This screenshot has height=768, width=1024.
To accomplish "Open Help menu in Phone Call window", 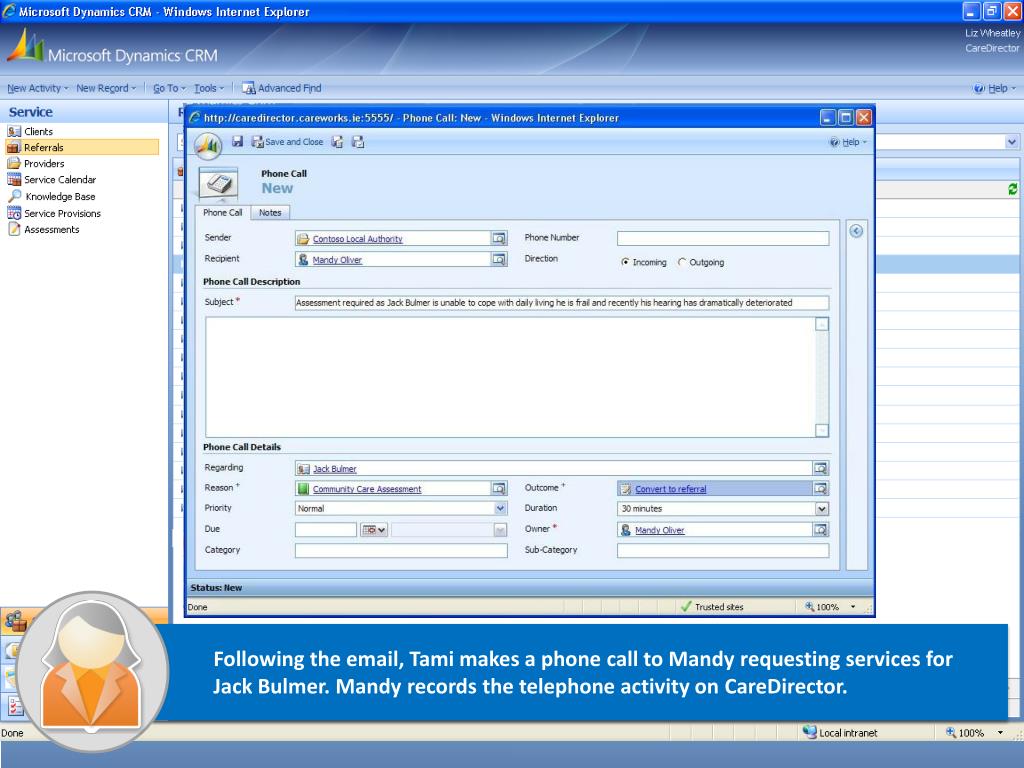I will click(848, 142).
